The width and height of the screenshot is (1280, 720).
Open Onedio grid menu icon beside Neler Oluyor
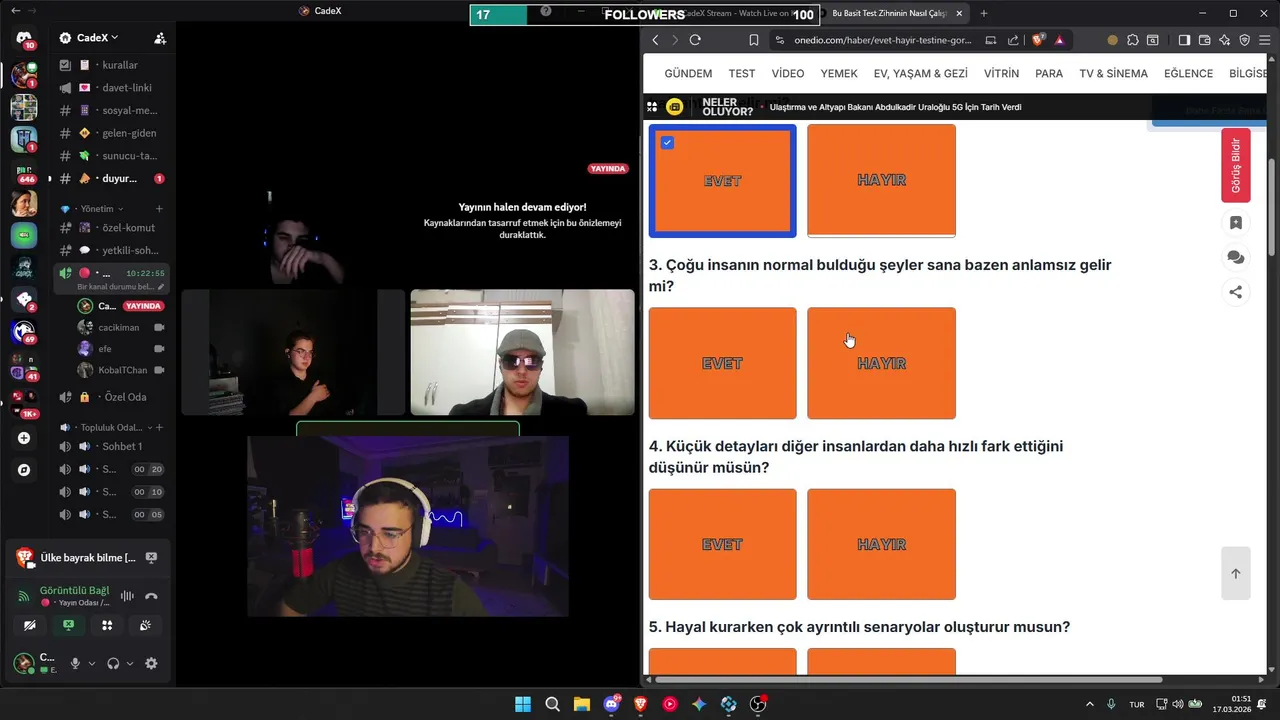[652, 107]
